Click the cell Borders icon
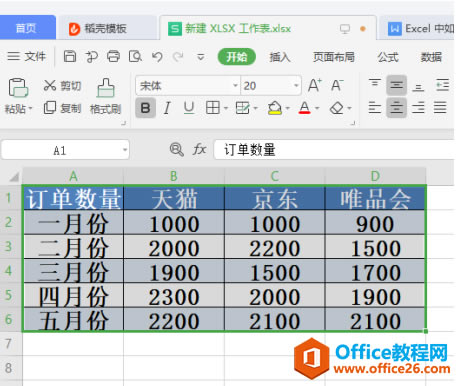 point(213,108)
